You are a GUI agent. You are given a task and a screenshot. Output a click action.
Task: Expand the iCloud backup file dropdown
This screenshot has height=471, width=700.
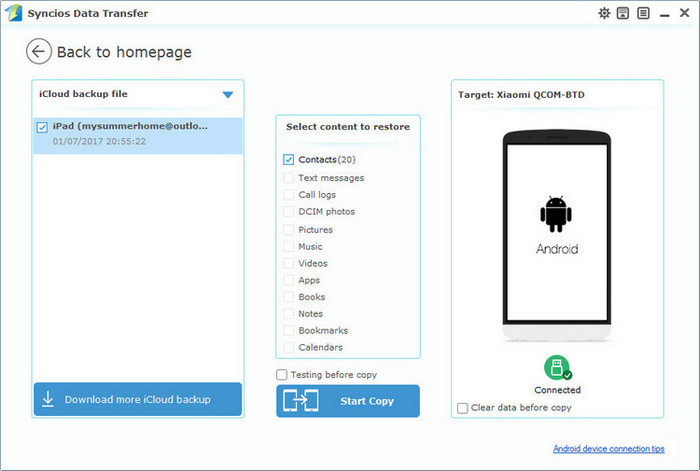pyautogui.click(x=228, y=95)
